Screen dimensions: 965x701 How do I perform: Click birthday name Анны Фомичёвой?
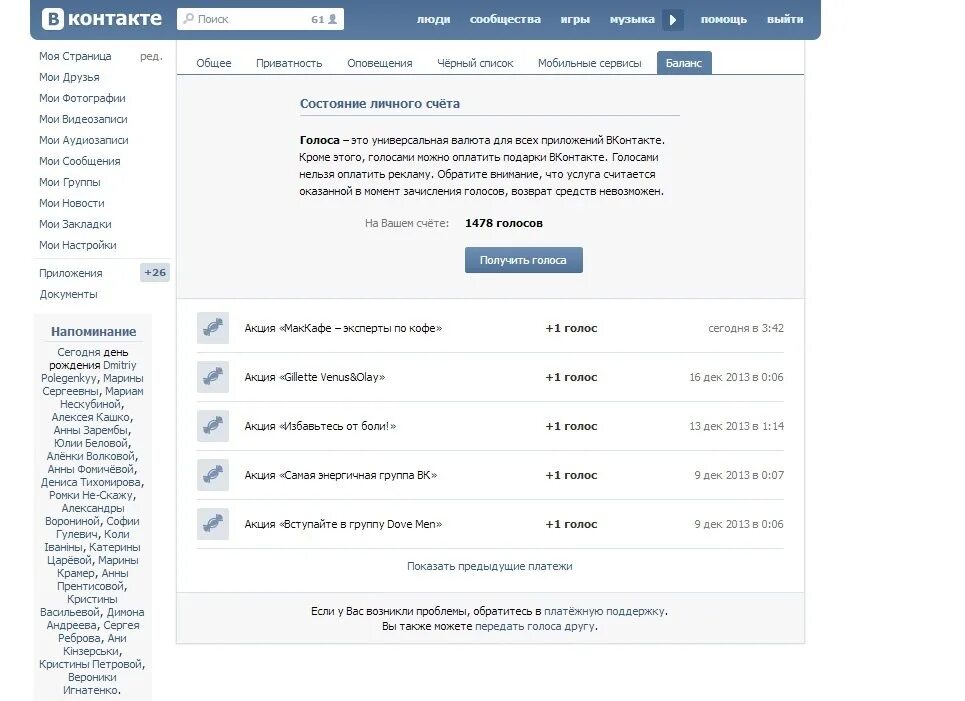[91, 468]
